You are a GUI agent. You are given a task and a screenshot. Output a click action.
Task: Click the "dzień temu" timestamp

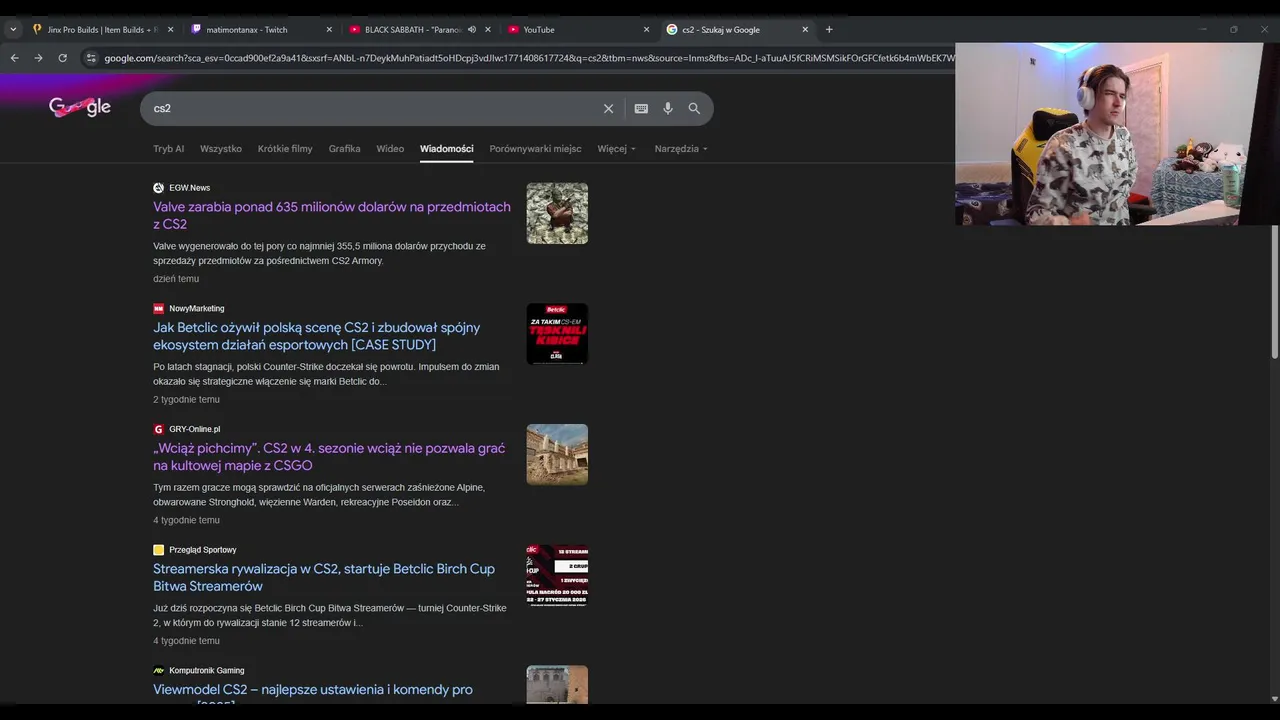coord(176,279)
